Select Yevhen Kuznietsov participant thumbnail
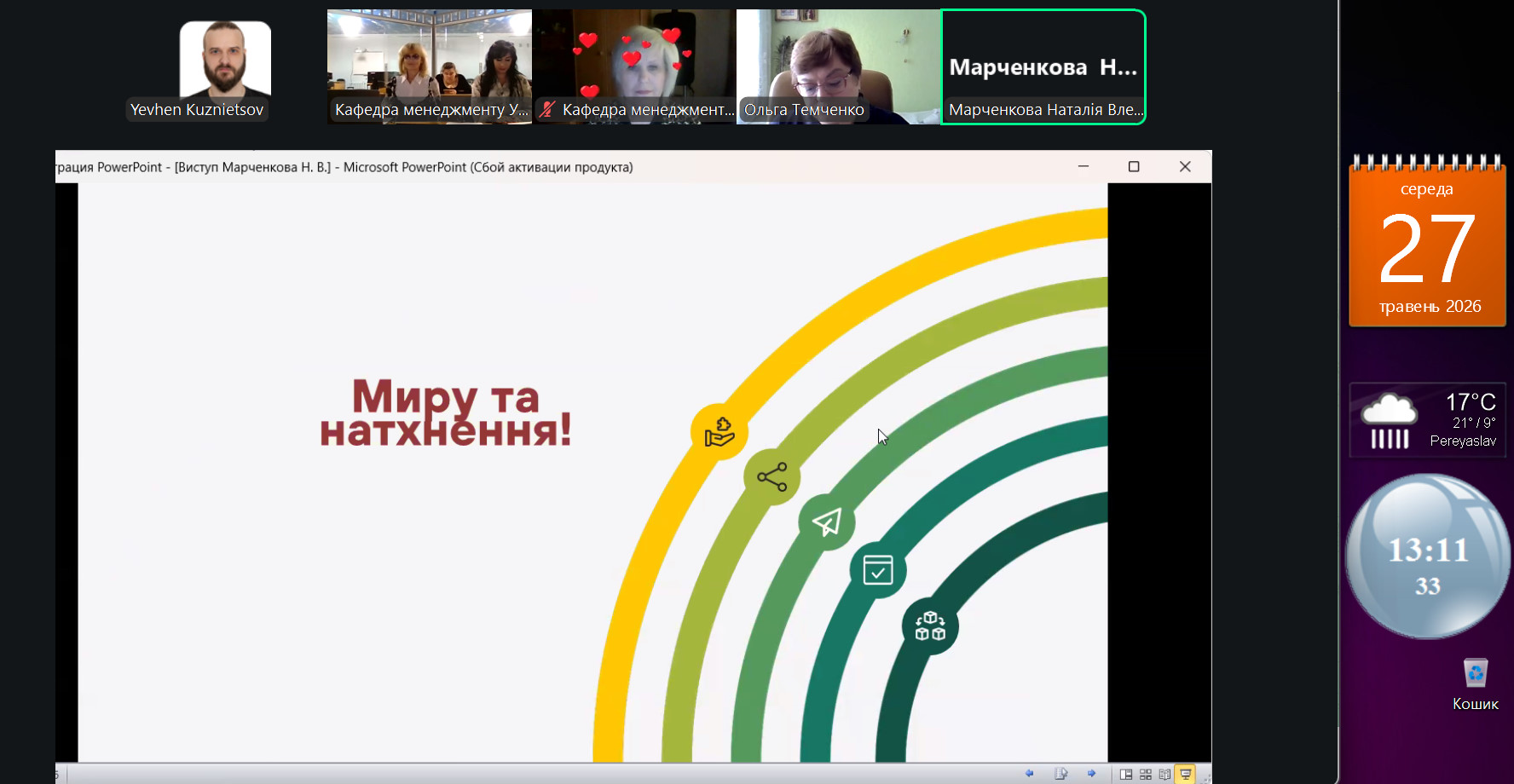Screen dimensions: 1514x784 (225, 67)
